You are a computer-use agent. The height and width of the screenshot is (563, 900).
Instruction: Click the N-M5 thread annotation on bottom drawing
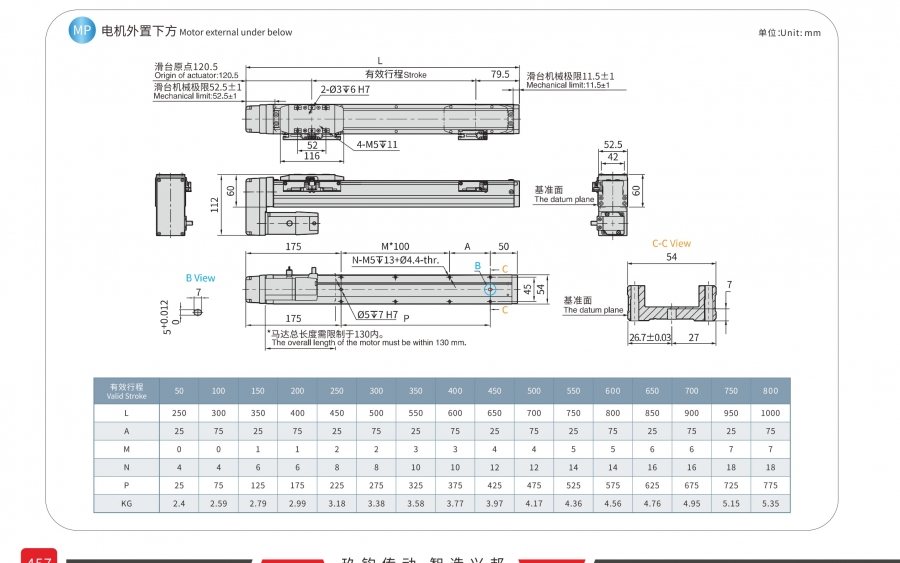coord(395,260)
